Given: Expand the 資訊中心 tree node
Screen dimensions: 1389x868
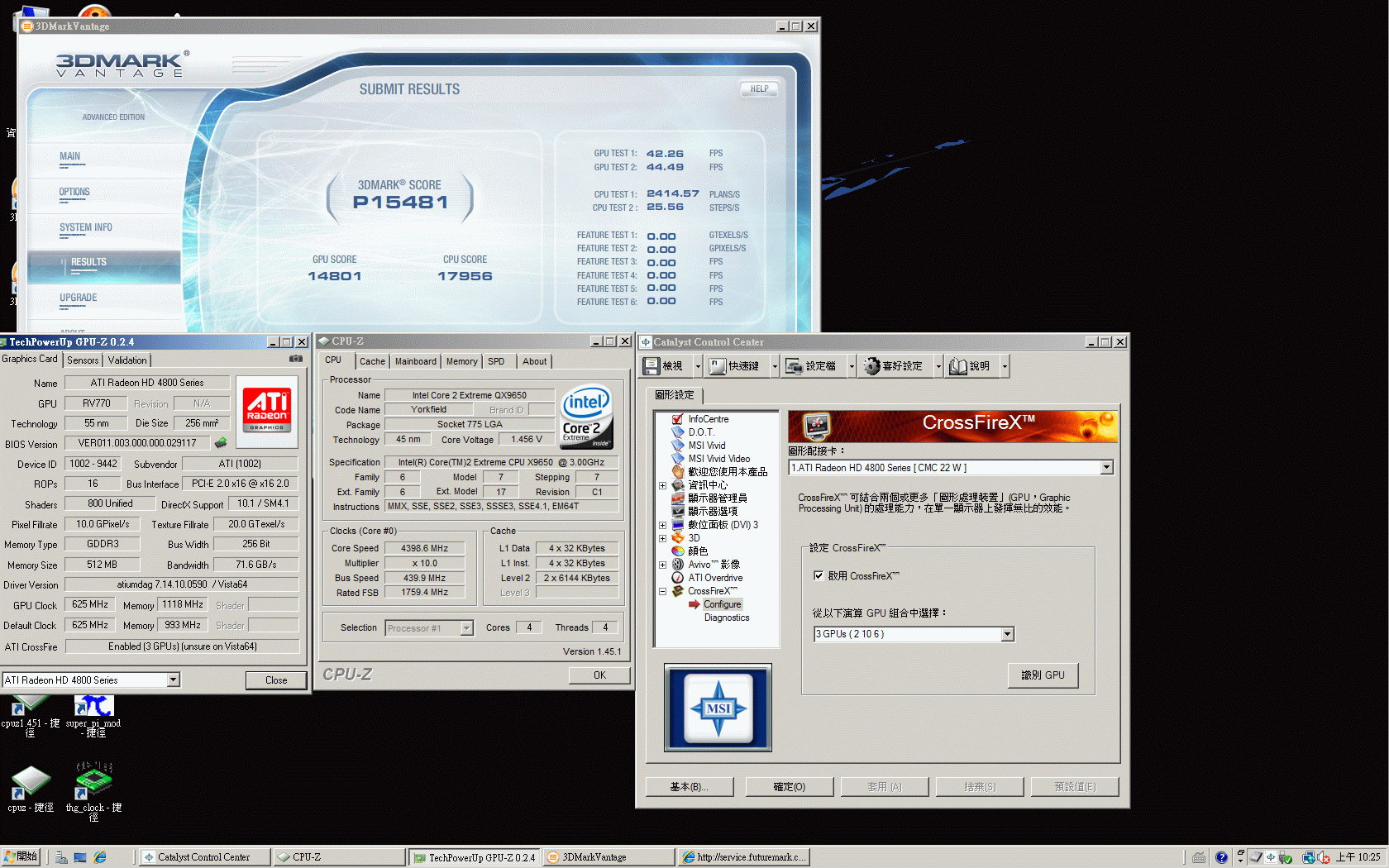Looking at the screenshot, I should click(x=662, y=485).
